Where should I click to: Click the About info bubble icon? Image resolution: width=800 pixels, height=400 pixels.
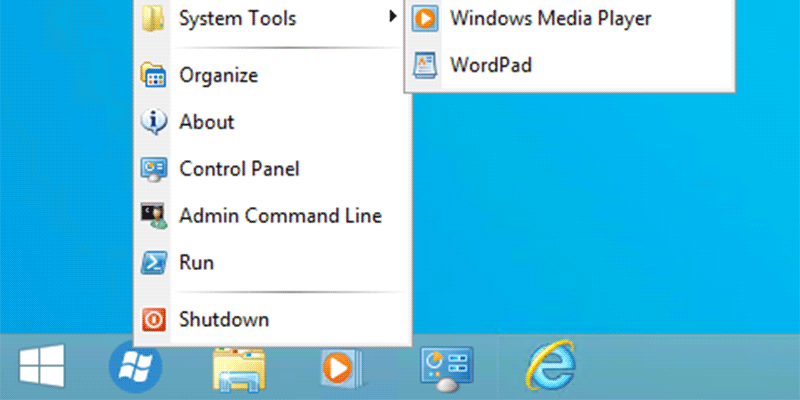point(154,122)
